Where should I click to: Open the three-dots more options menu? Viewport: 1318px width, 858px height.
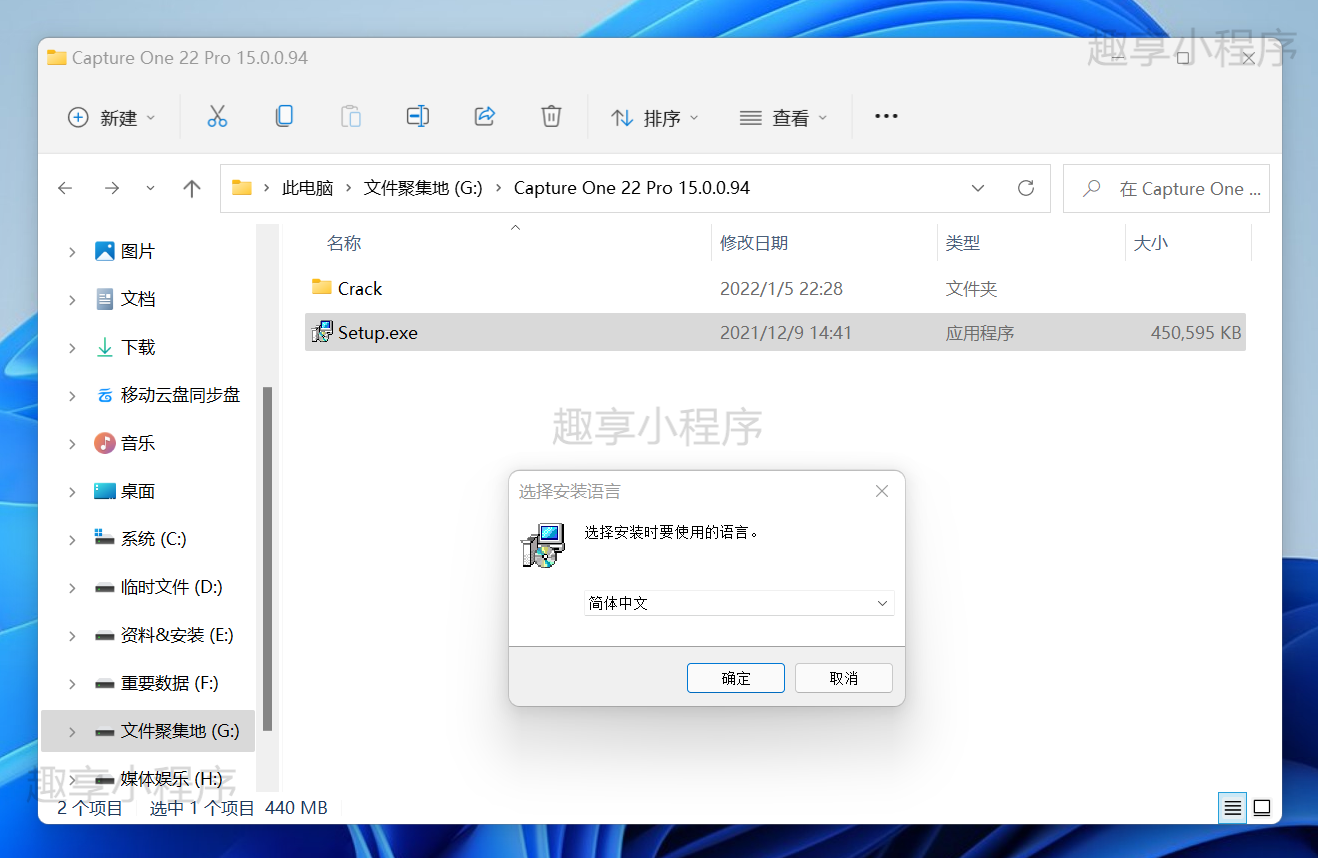[886, 117]
